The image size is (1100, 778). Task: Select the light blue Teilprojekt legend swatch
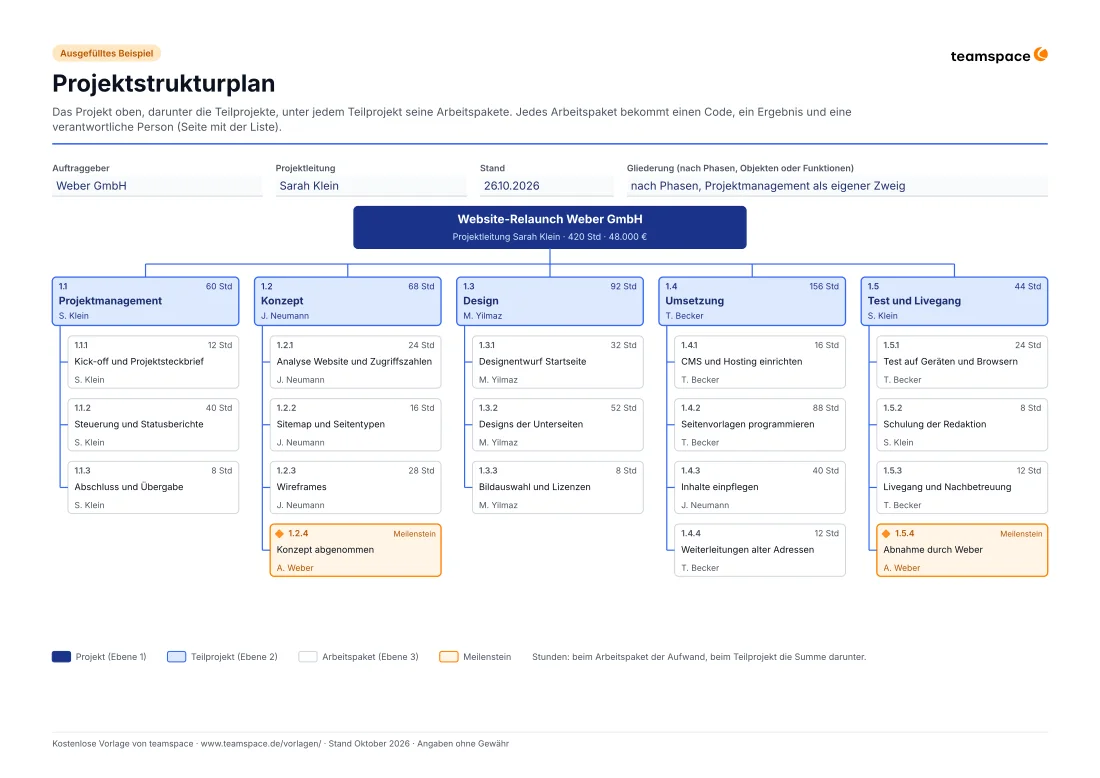177,657
